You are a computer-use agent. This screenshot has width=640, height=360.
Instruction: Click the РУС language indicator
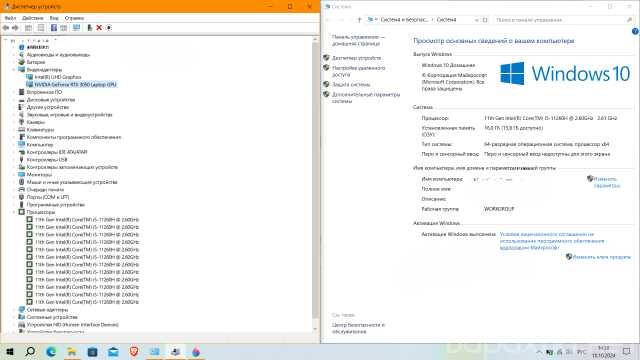coord(582,351)
